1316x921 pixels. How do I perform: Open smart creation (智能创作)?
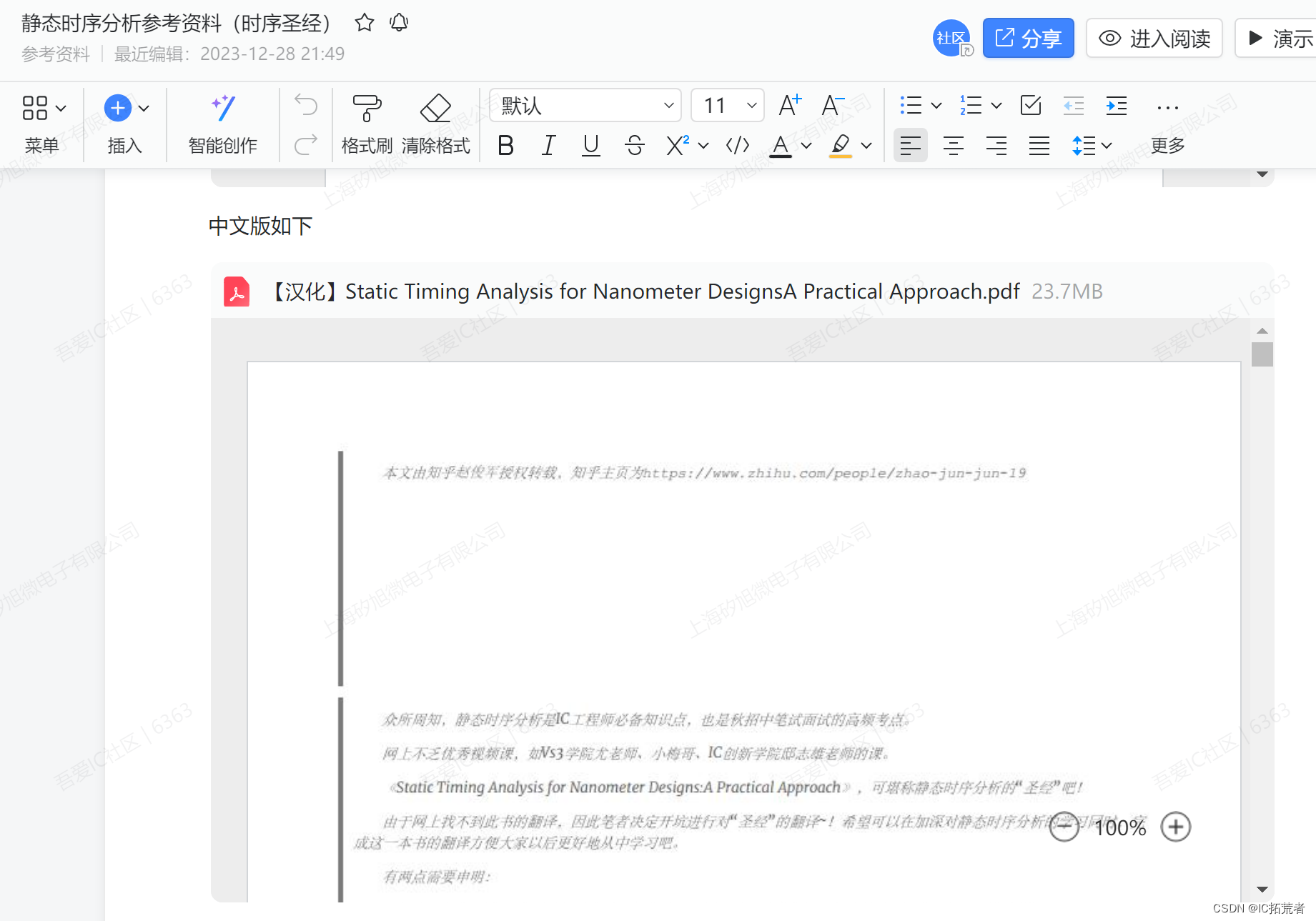(x=222, y=124)
